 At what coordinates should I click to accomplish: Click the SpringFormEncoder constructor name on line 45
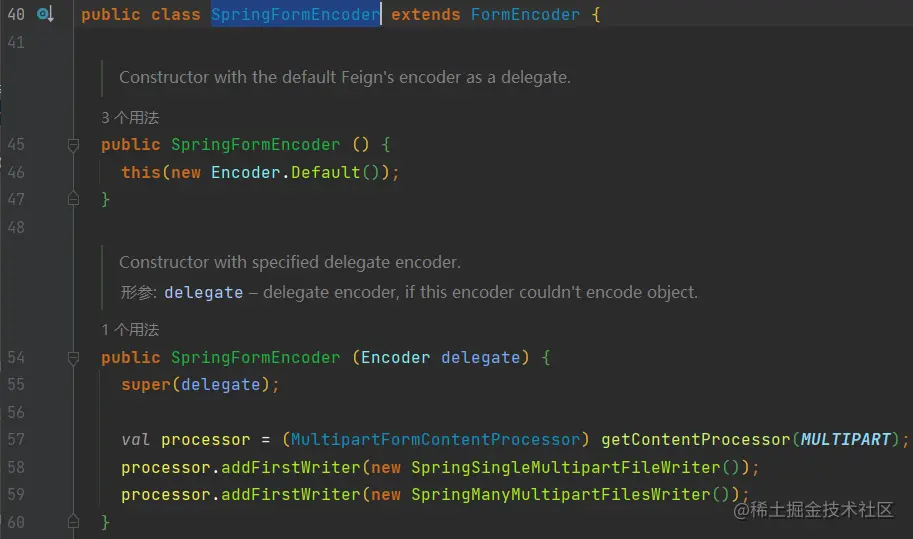coord(255,144)
